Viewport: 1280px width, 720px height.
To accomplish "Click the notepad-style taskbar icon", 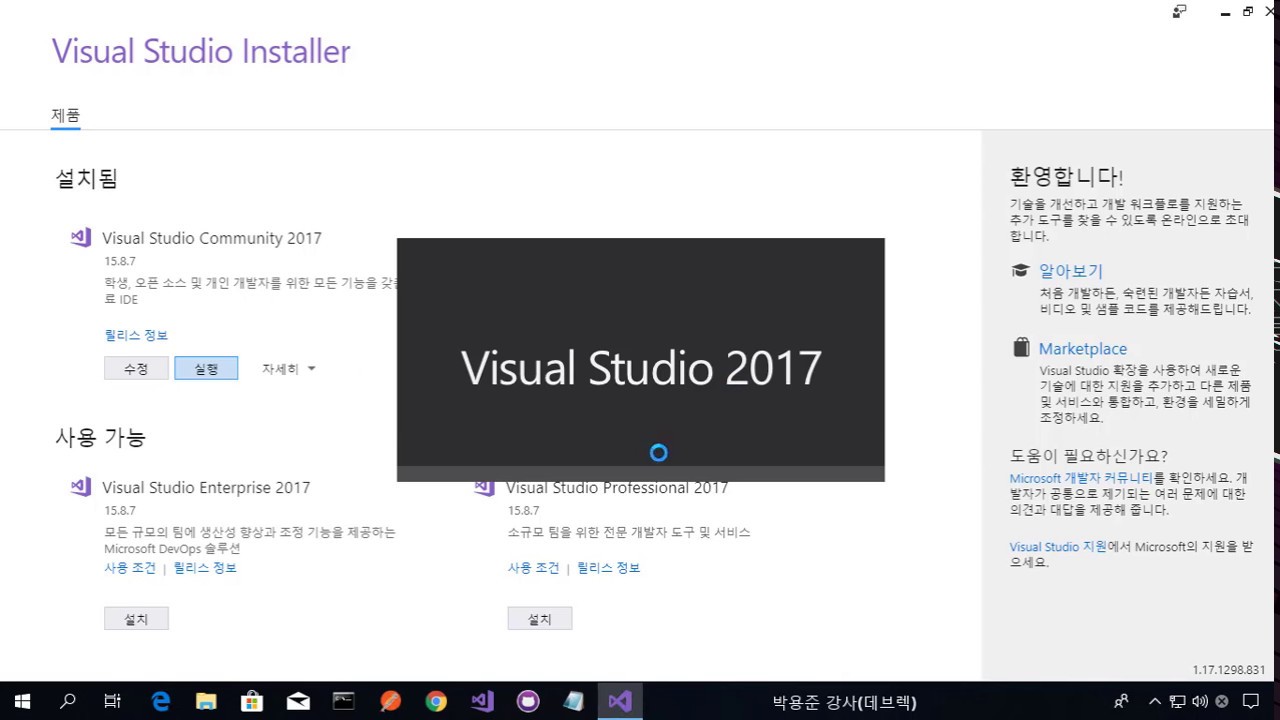I will 574,701.
